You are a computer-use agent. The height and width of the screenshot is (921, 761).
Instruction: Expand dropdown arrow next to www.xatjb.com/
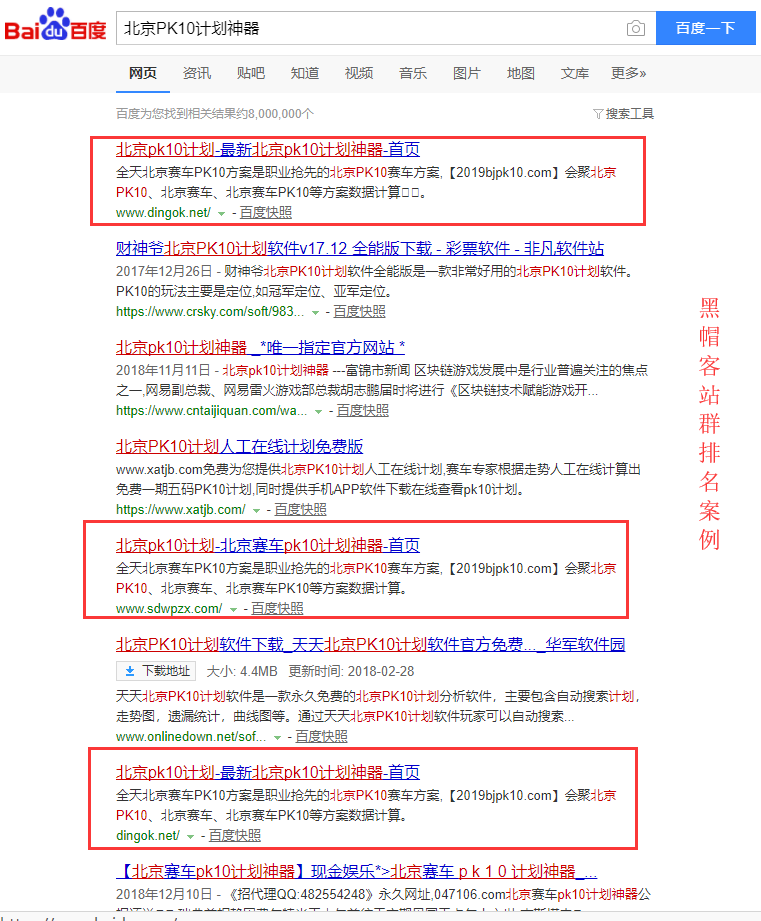[256, 511]
